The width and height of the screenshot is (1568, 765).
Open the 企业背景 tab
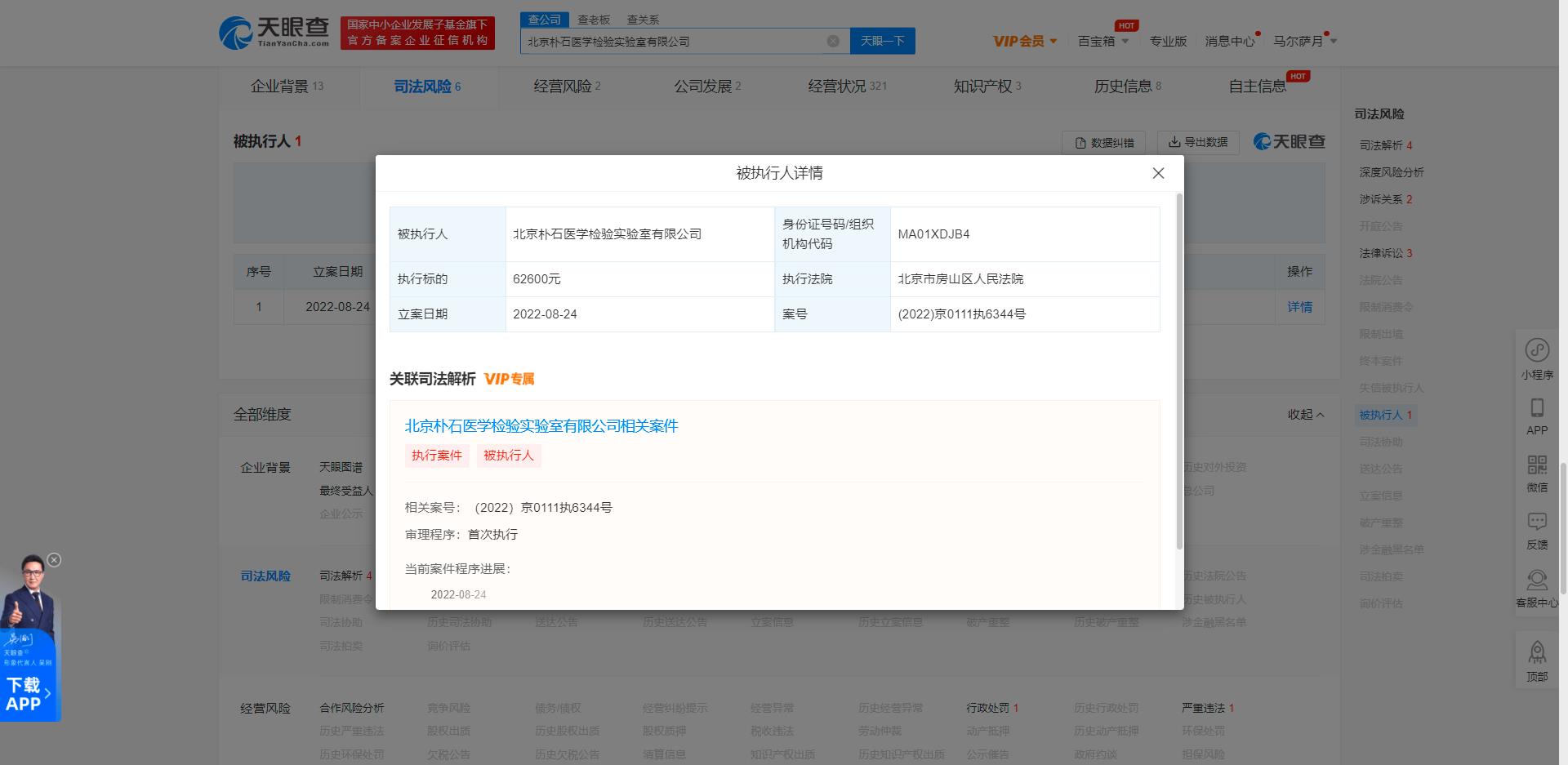(x=287, y=86)
